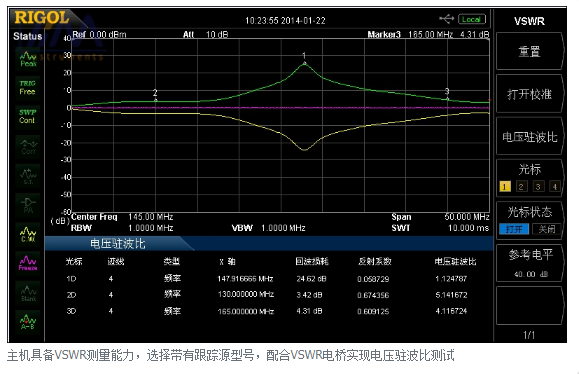The image size is (579, 374).
Task: Click the USB connection icon at top
Action: click(x=446, y=18)
